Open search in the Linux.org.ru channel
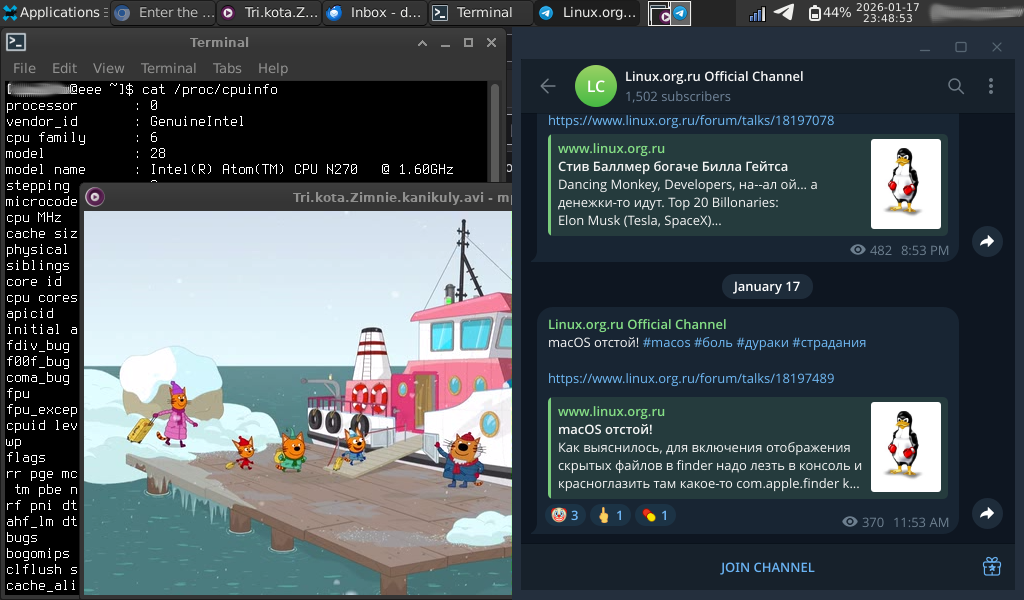Screen dimensions: 1024x600 click(956, 86)
